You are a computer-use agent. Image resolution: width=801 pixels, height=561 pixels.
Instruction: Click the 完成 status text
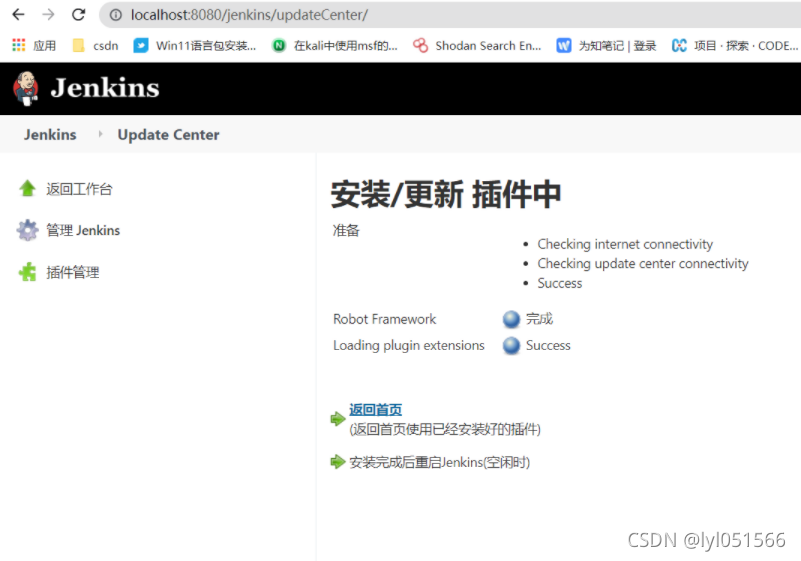(539, 319)
